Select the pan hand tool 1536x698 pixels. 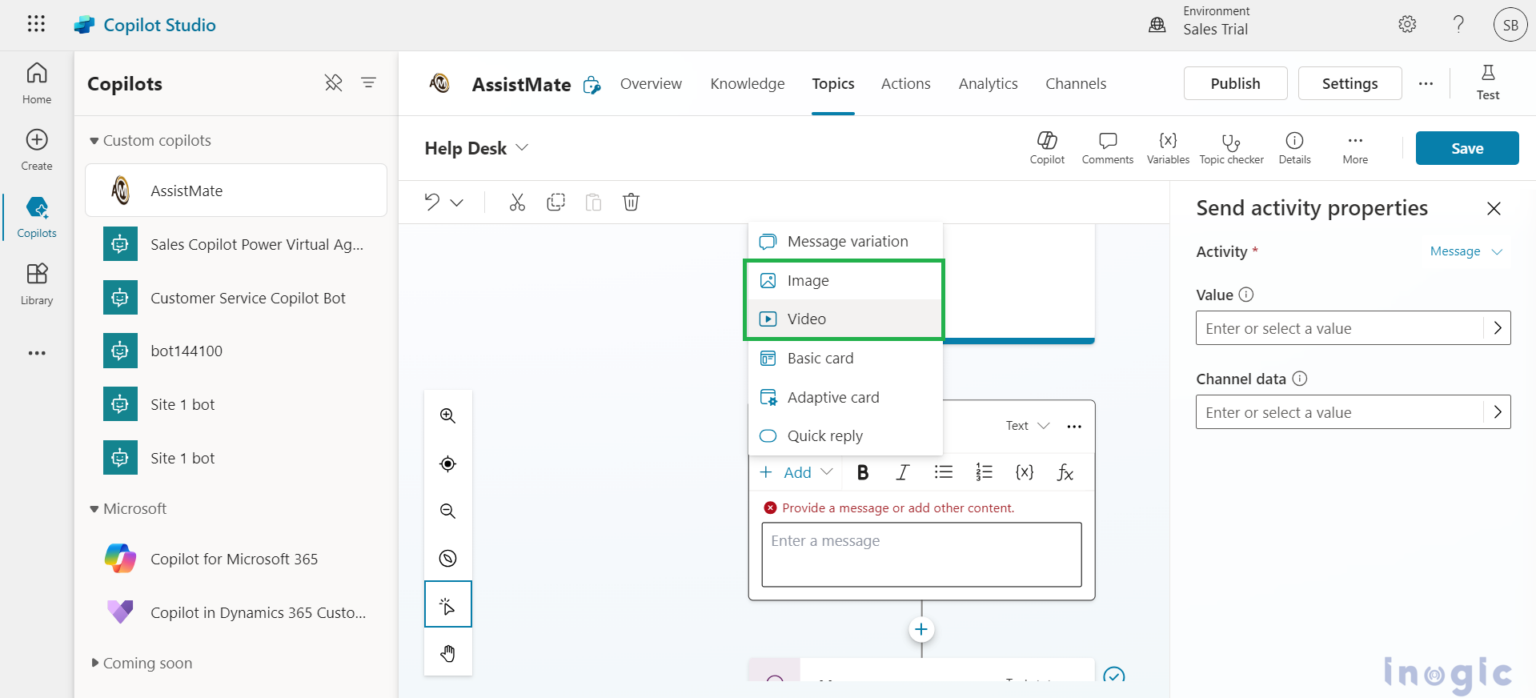(447, 653)
